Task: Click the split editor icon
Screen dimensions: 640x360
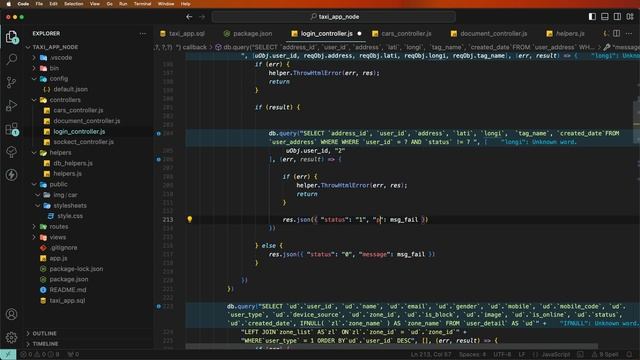Action: (616, 33)
